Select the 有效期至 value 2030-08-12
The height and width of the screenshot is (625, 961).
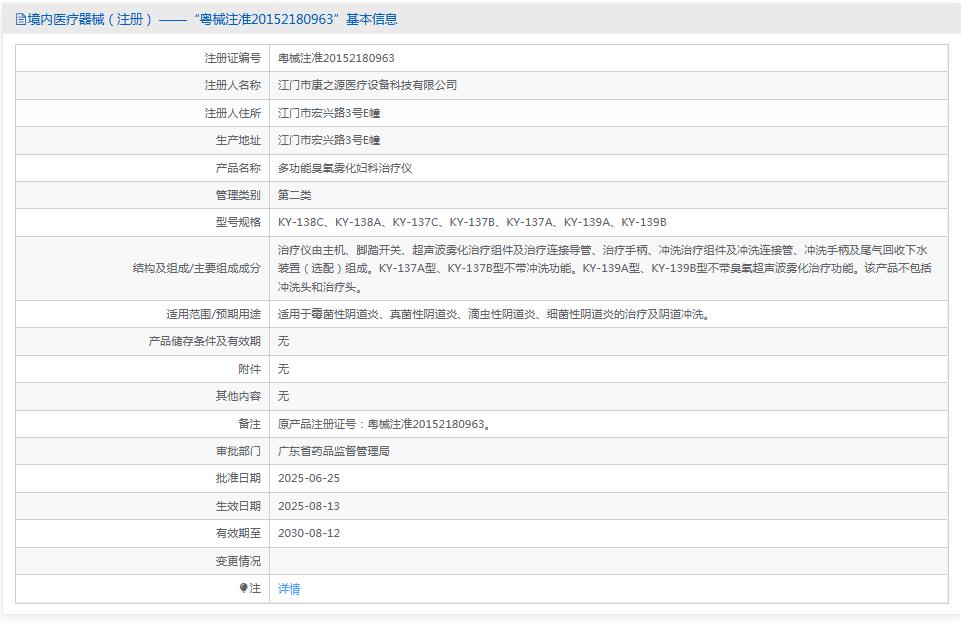pyautogui.click(x=310, y=533)
